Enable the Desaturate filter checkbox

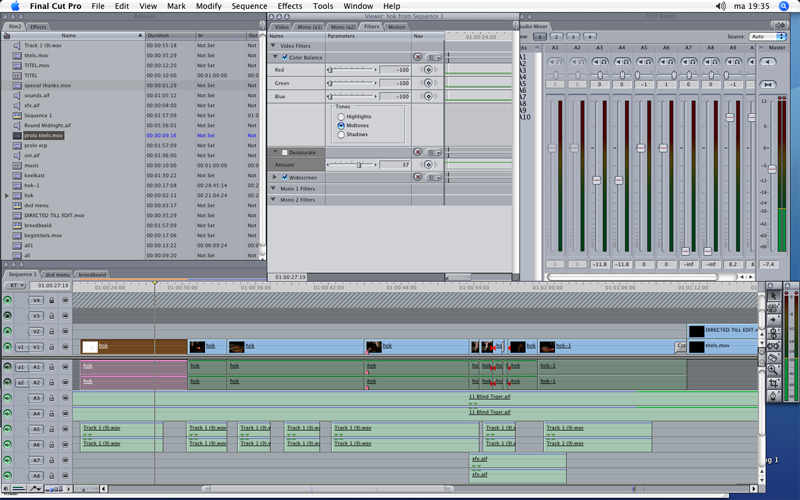pos(285,153)
